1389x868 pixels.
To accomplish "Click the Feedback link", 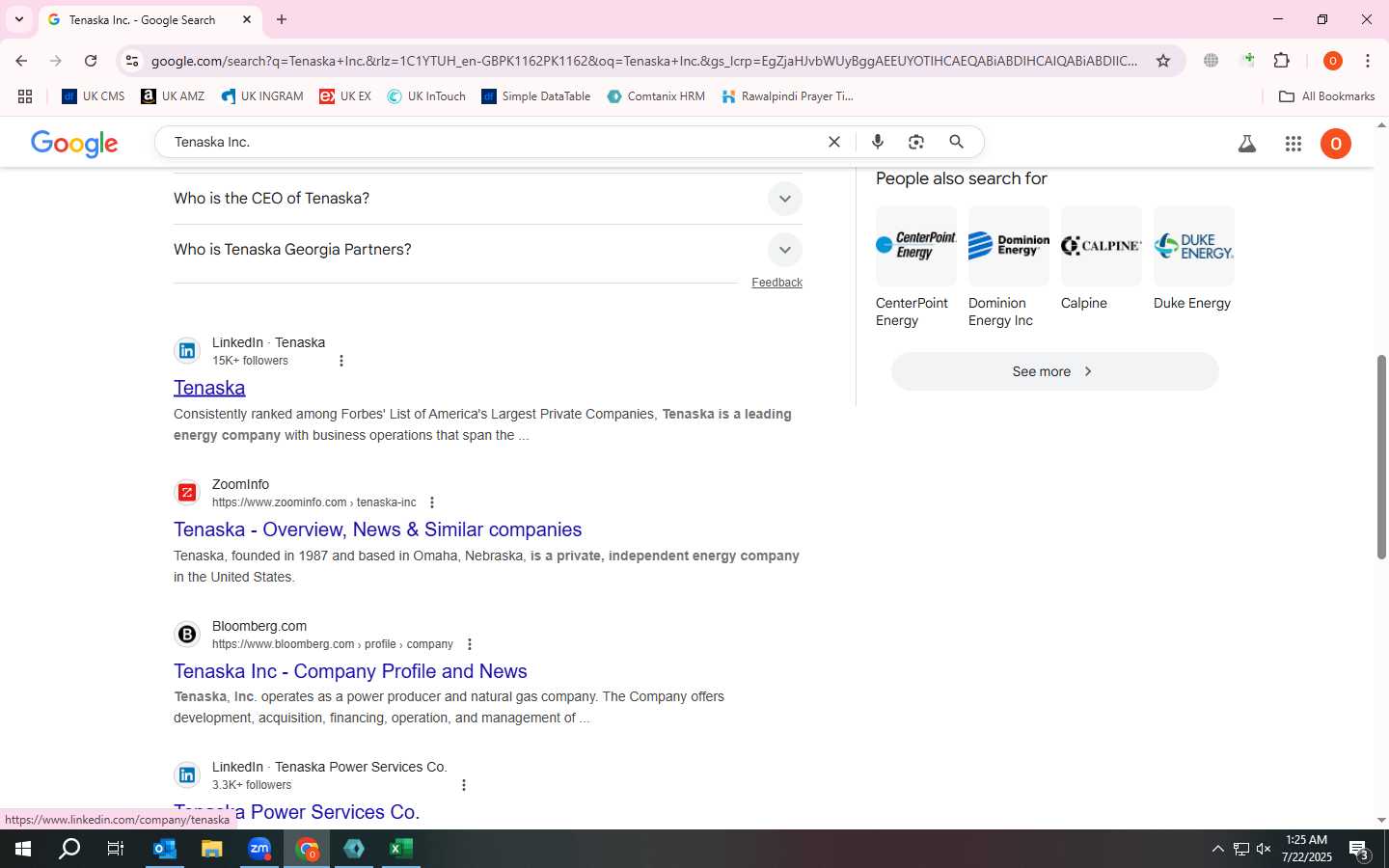I will (776, 283).
